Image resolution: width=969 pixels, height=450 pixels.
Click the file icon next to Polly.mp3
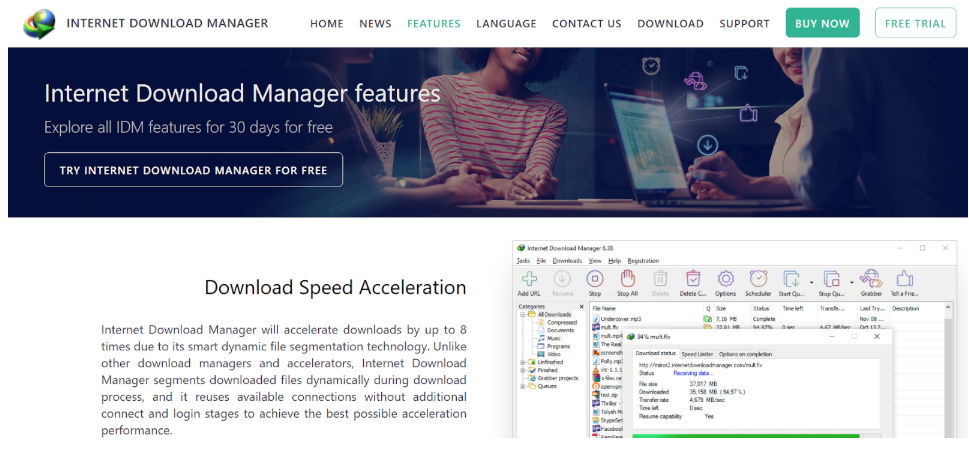(596, 361)
